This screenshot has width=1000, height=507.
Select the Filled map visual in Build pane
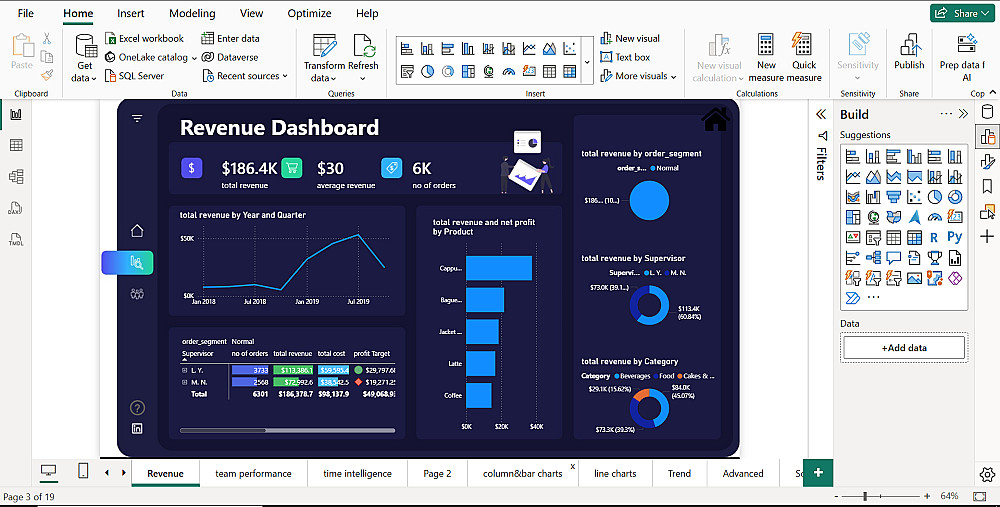click(x=893, y=217)
